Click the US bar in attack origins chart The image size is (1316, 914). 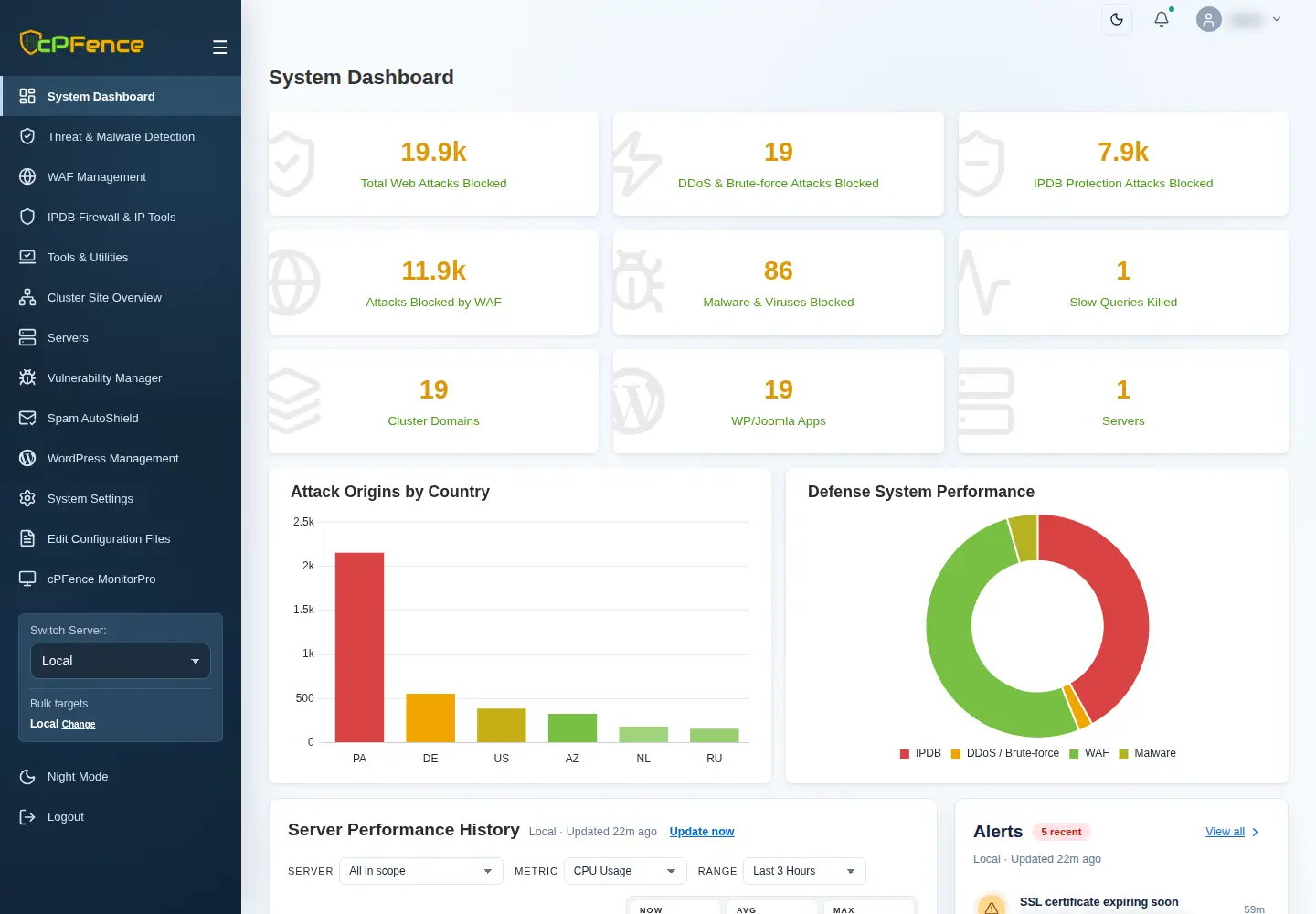502,725
